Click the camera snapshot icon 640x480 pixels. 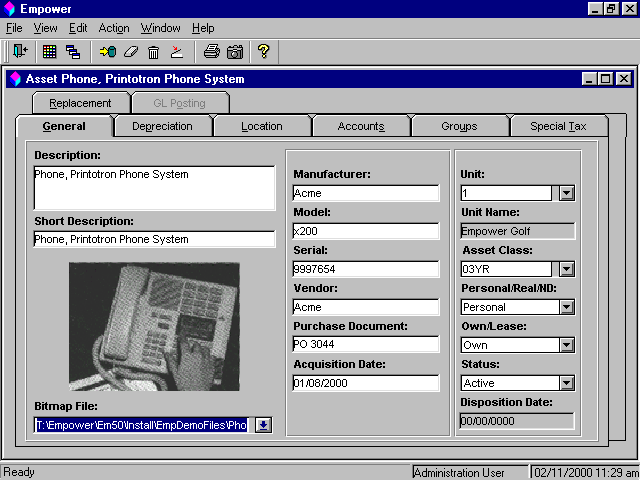point(235,52)
